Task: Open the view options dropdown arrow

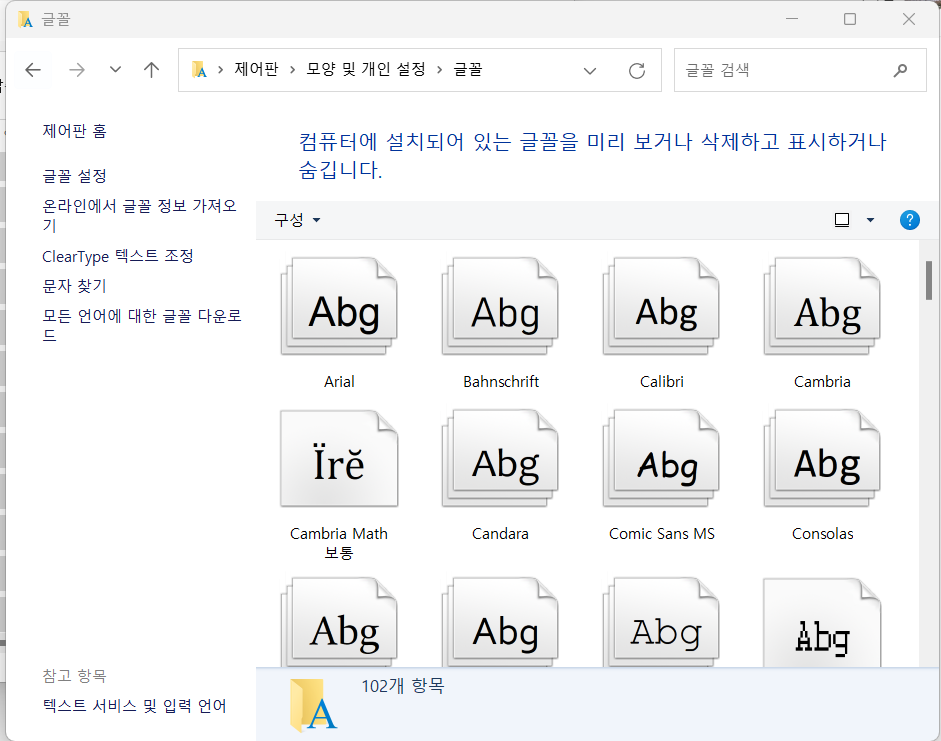Action: point(870,220)
